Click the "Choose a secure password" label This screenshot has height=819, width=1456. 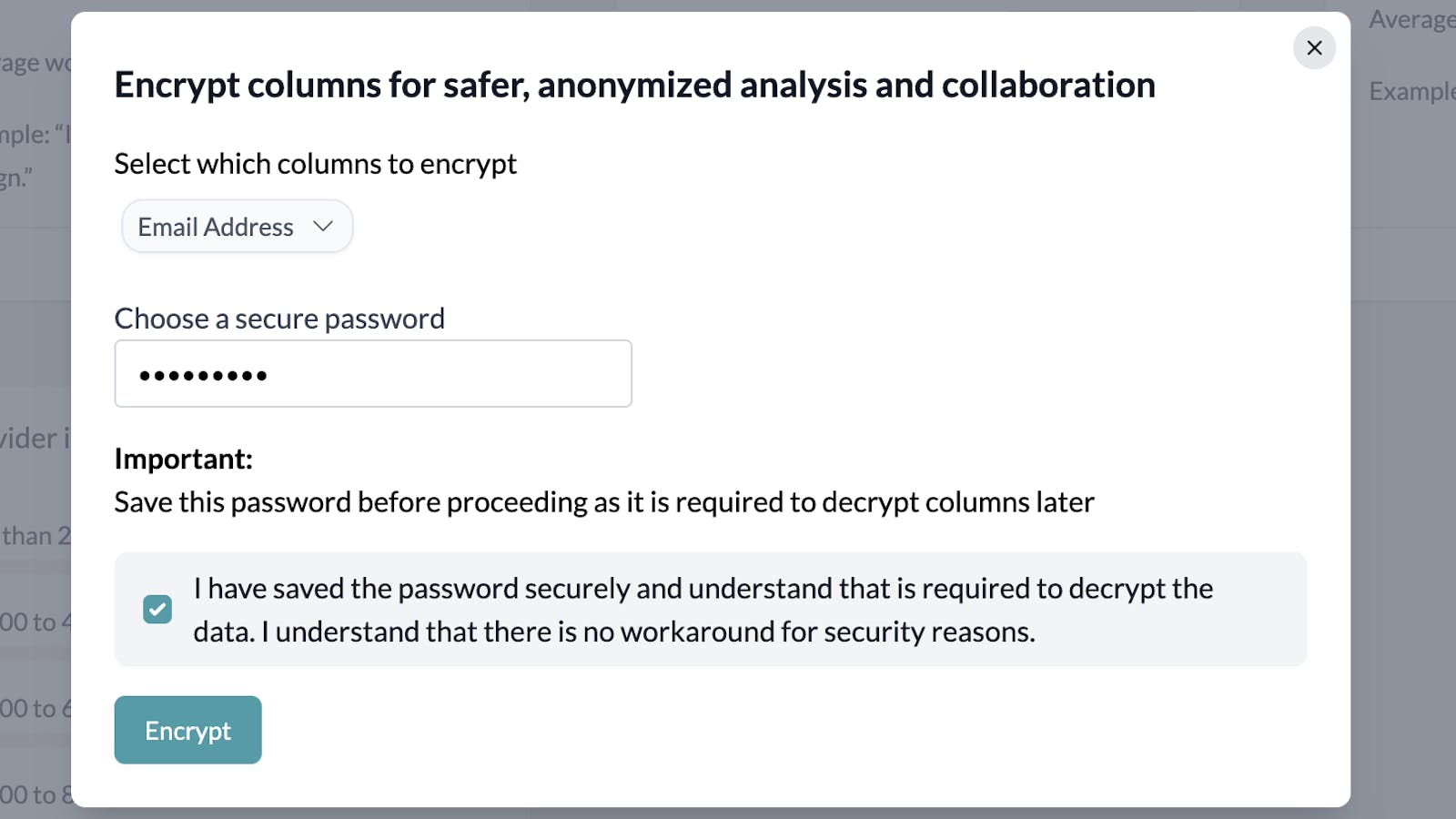point(279,318)
